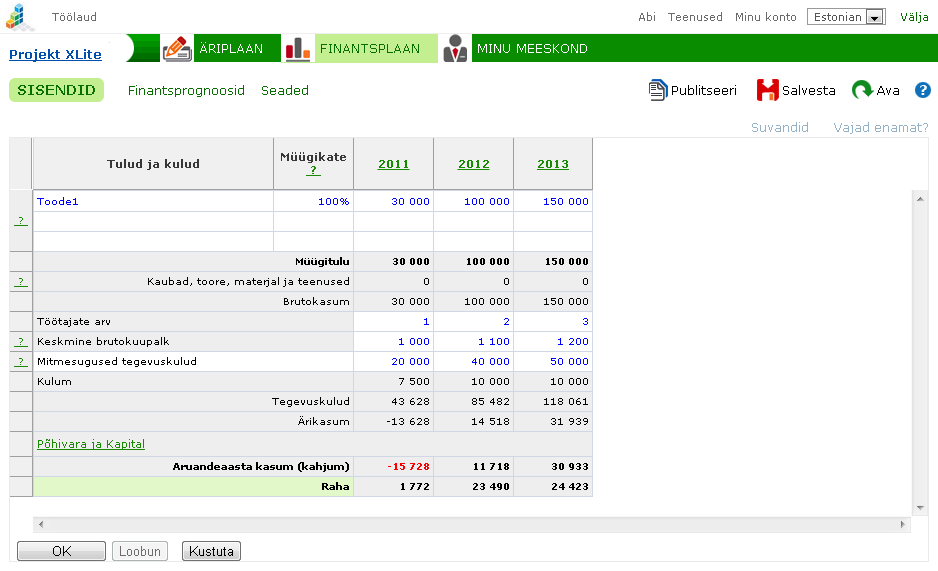Click the Äriplaan pencil icon
This screenshot has width=938, height=571.
pyautogui.click(x=177, y=48)
